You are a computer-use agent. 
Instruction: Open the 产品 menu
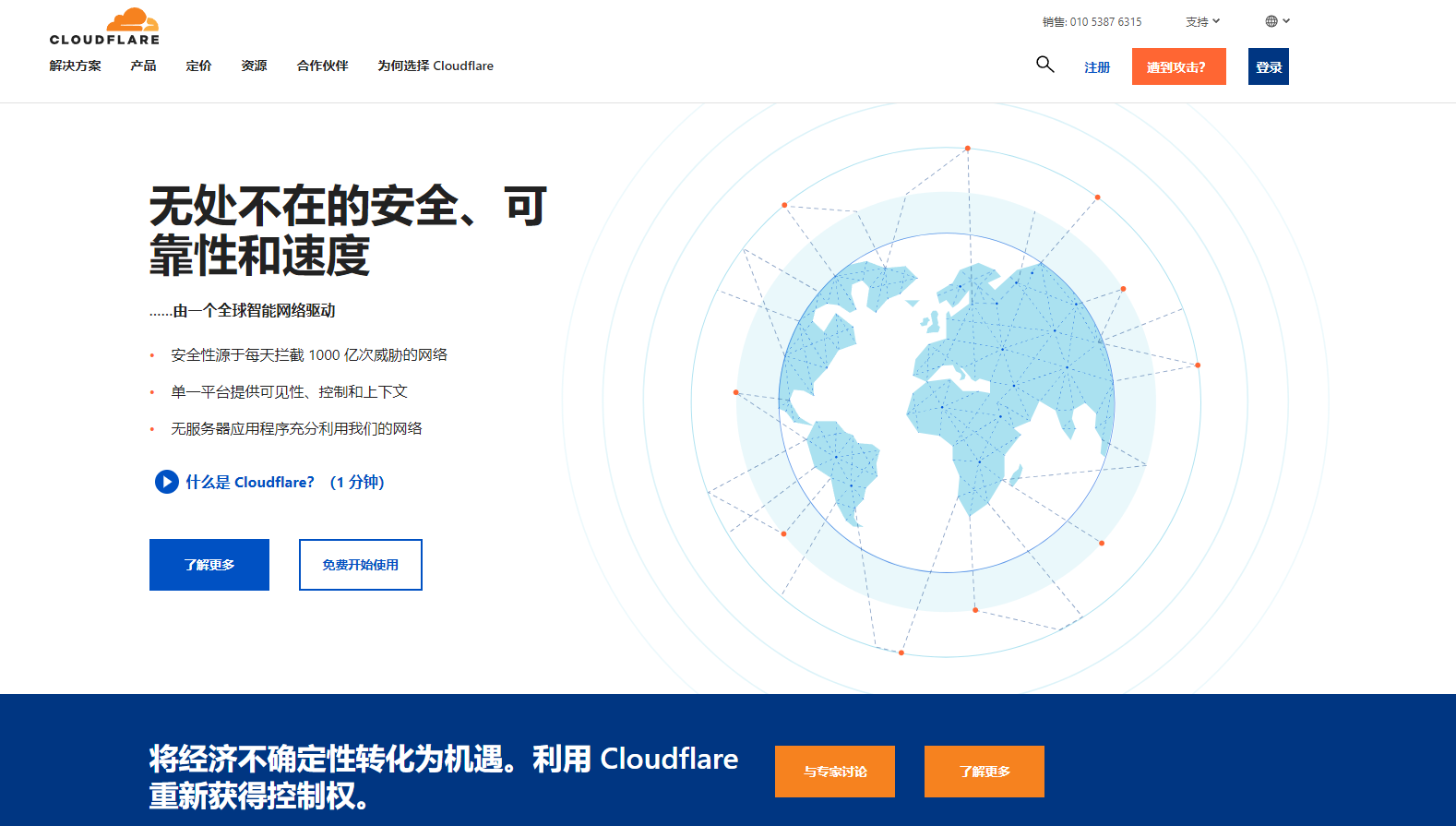tap(143, 66)
